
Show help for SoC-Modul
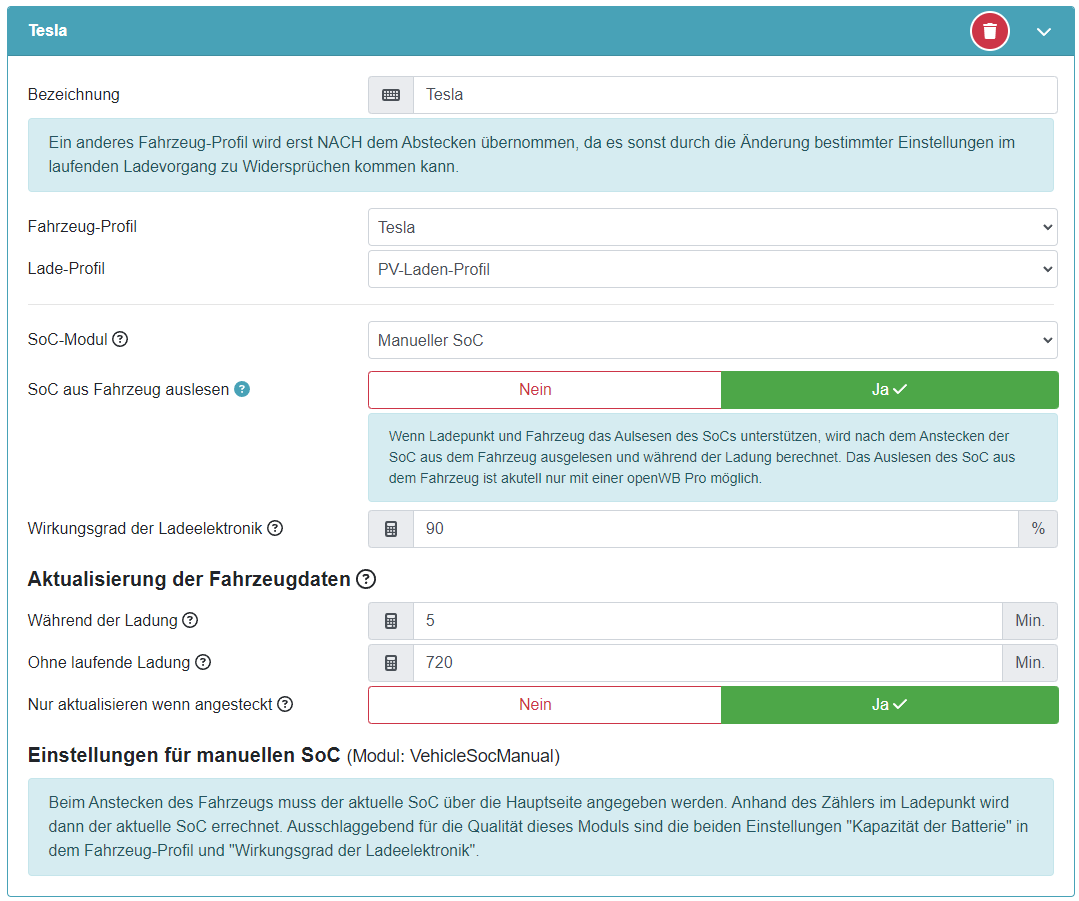click(120, 339)
